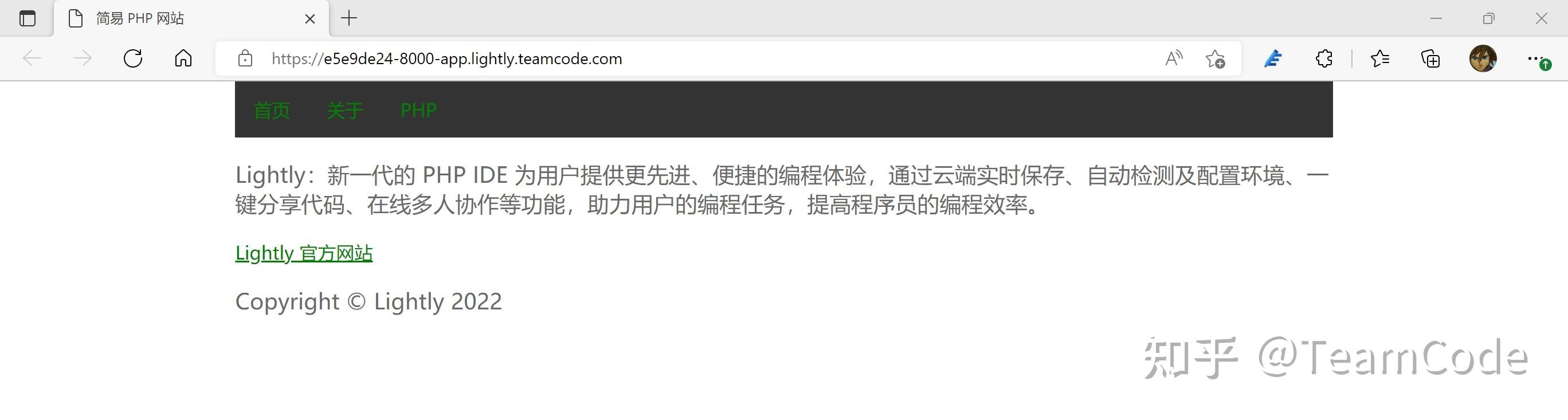This screenshot has width=1568, height=420.
Task: Open the Extensions puzzle icon
Action: [1323, 58]
